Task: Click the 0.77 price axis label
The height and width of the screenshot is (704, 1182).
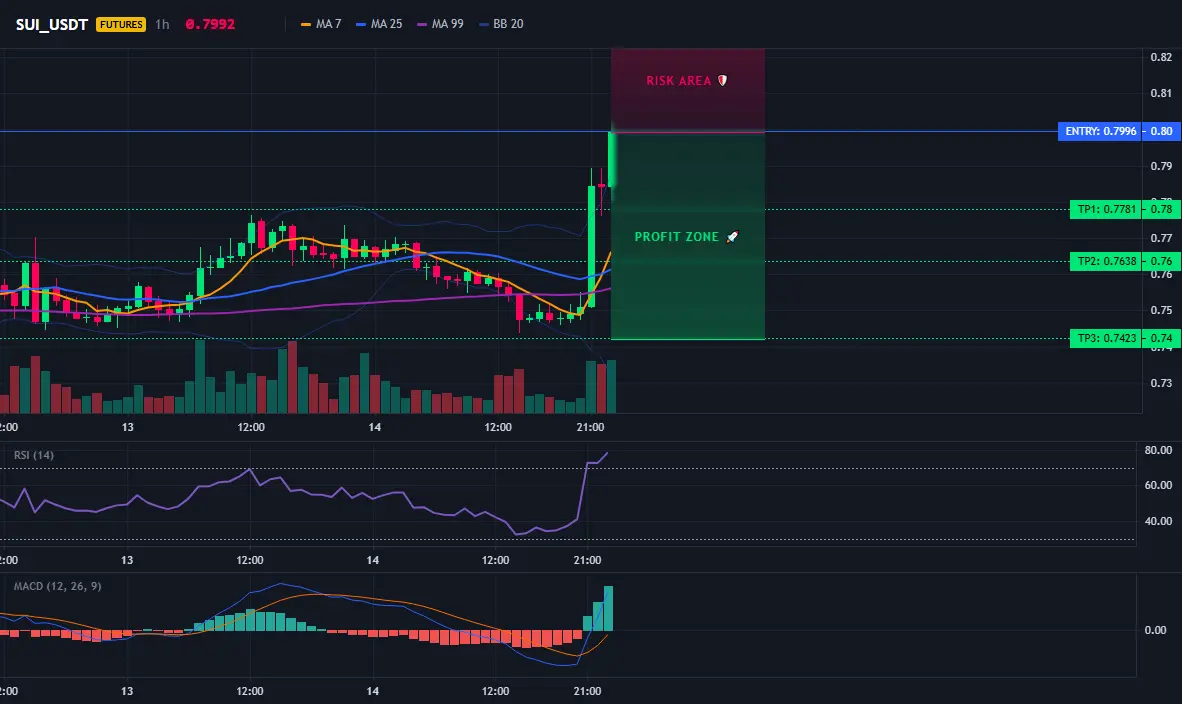Action: (1162, 238)
